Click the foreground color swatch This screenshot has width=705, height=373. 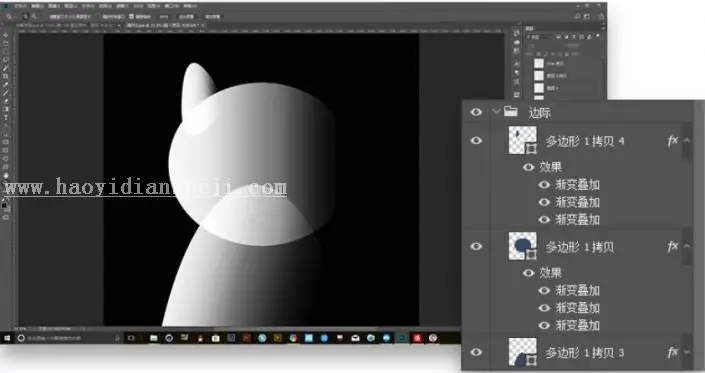click(x=4, y=205)
